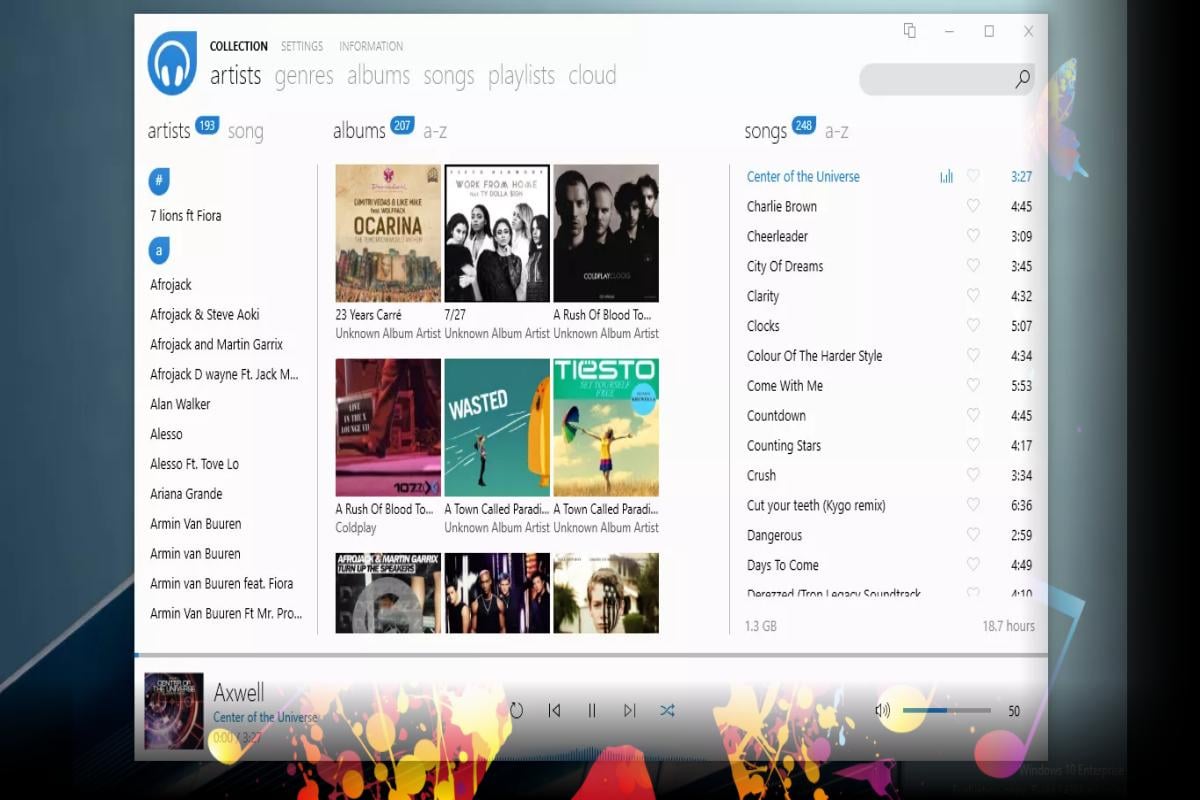Play the song Clocks
The image size is (1200, 800).
pyautogui.click(x=763, y=326)
